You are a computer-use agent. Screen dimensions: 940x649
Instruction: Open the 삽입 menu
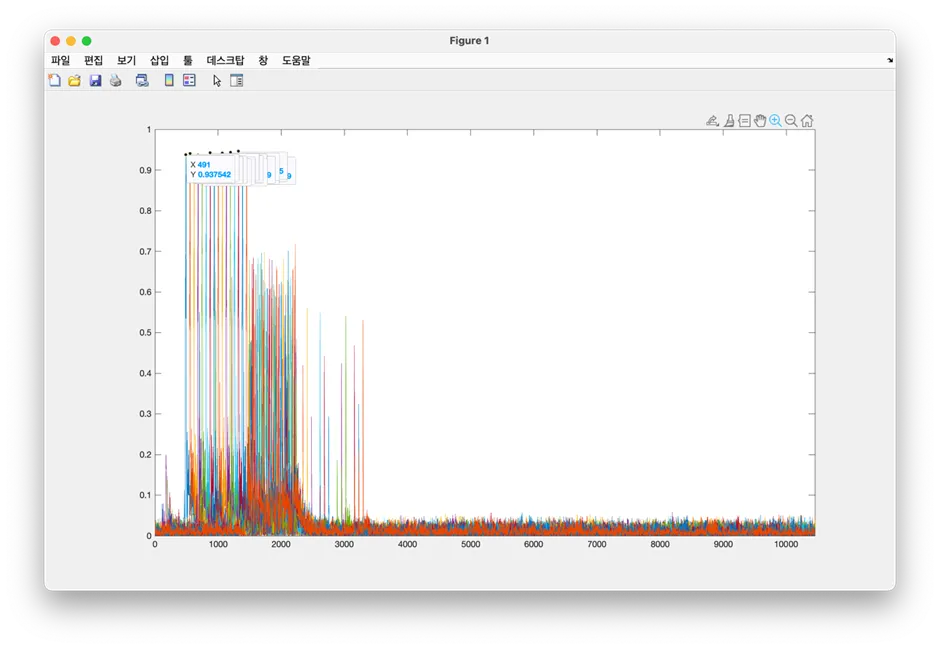click(x=159, y=60)
